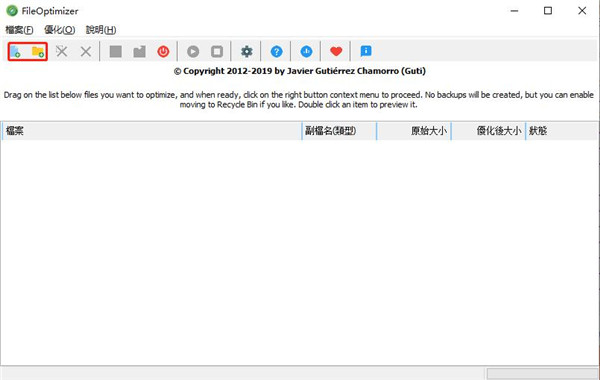Sort by the 狀態 column header
Viewport: 600px width, 380px height.
pyautogui.click(x=561, y=131)
